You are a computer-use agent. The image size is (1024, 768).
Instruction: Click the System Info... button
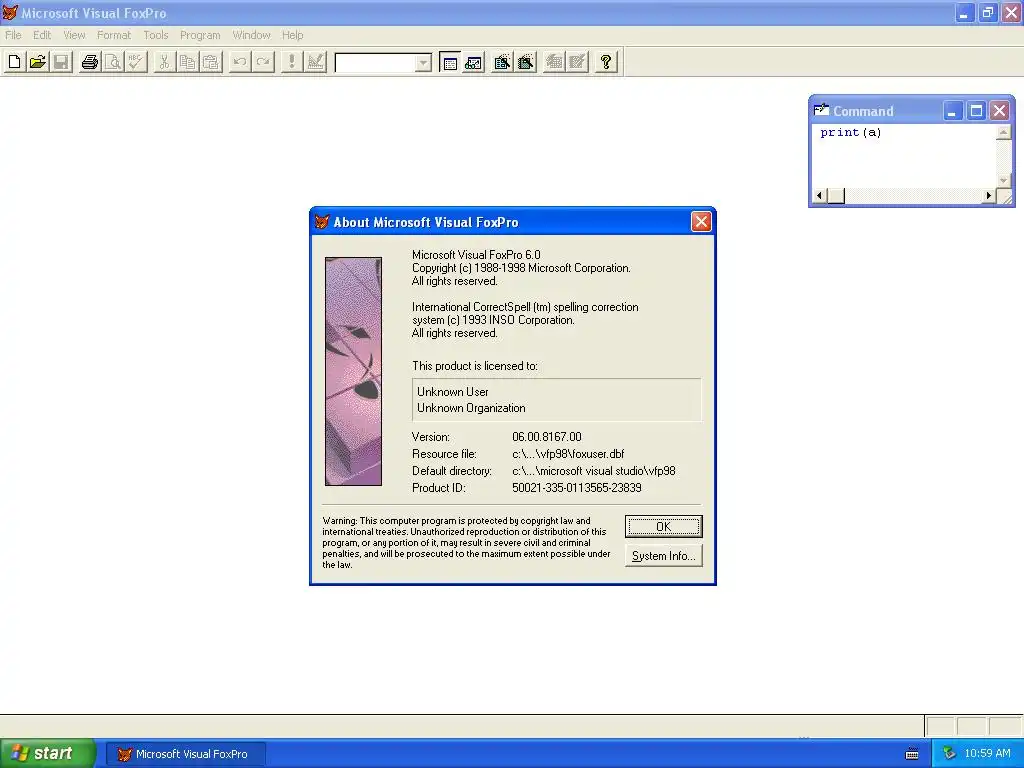click(x=664, y=556)
